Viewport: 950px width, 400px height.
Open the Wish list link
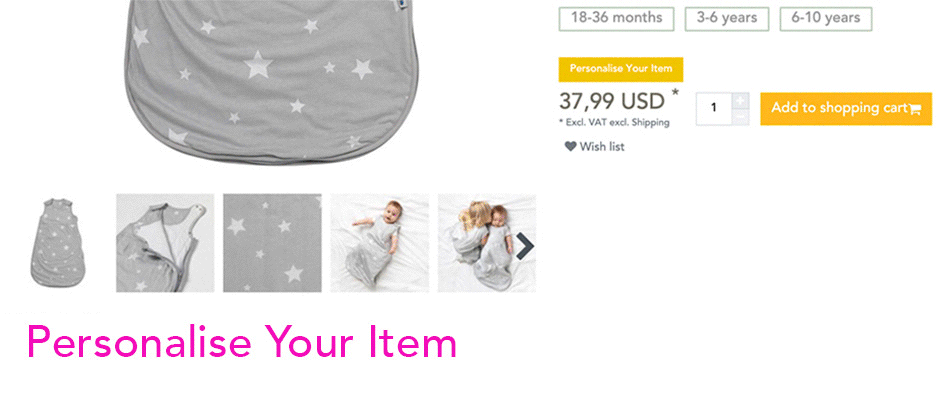pos(602,146)
